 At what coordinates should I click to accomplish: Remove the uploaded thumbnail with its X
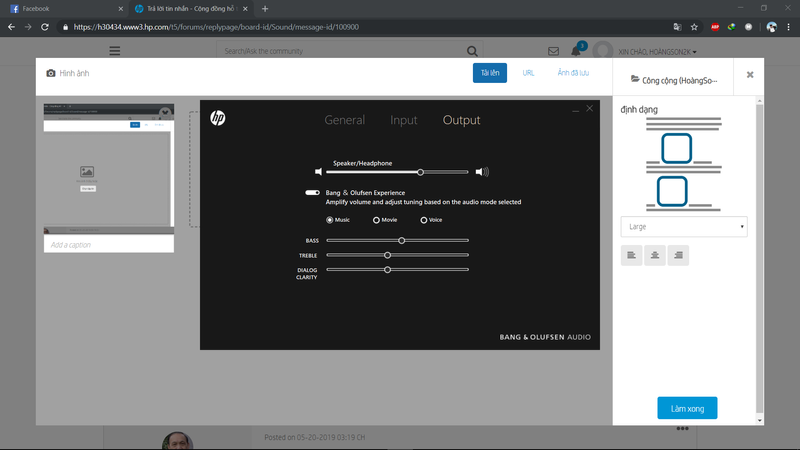coord(165,112)
